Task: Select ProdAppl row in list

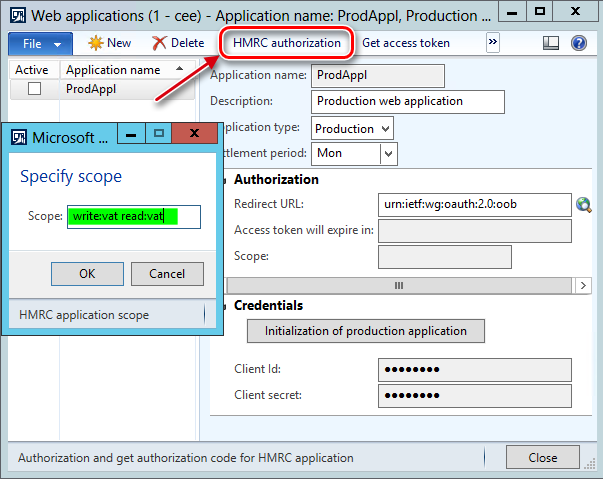Action: 102,89
